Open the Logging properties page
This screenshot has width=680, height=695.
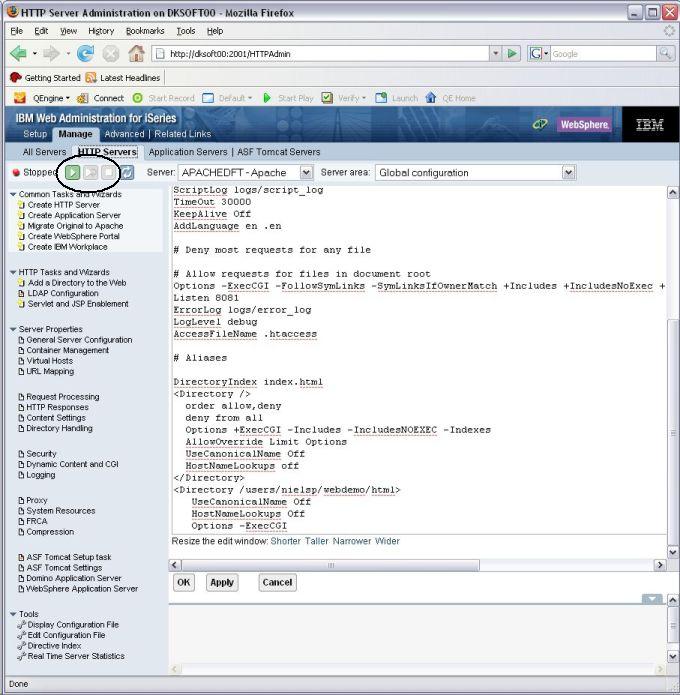click(41, 475)
